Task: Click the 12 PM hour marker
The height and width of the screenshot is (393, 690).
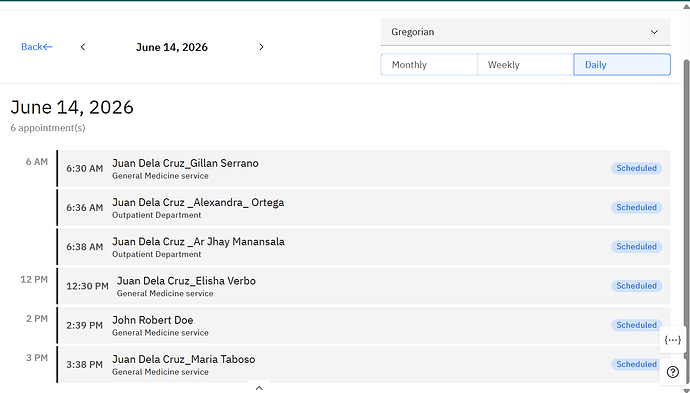Action: [34, 279]
